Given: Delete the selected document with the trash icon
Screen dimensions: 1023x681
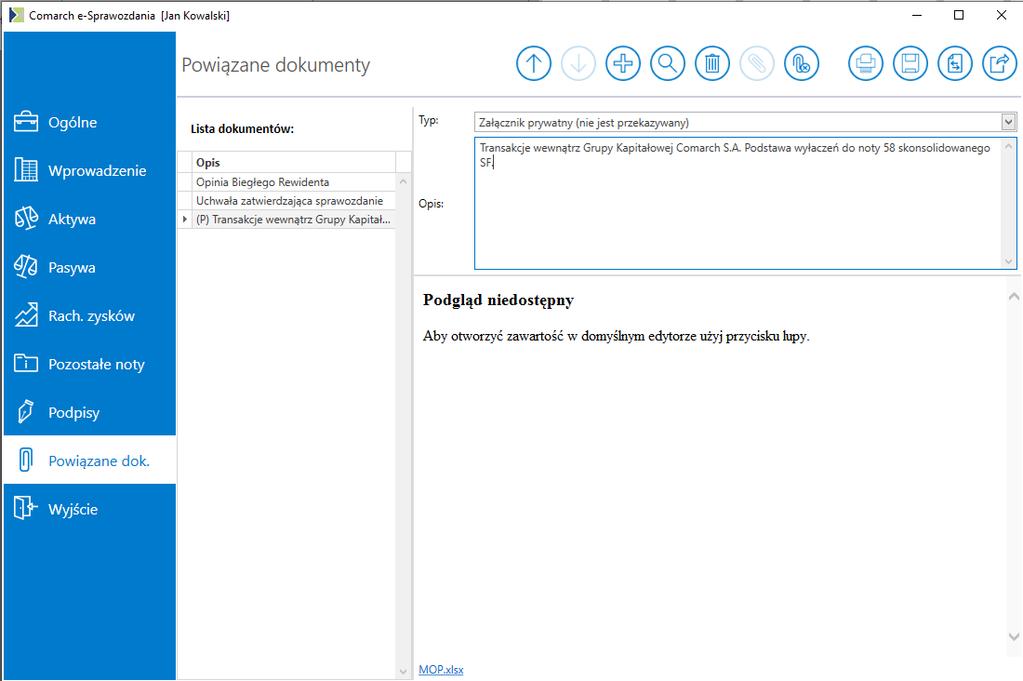Looking at the screenshot, I should 712,63.
